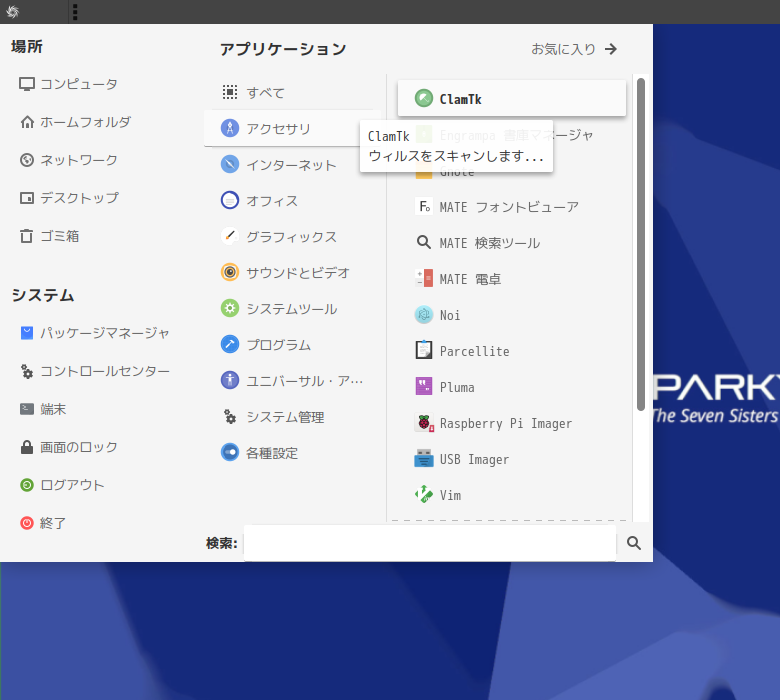Click the プログラム category label
The width and height of the screenshot is (780, 700).
(x=279, y=345)
